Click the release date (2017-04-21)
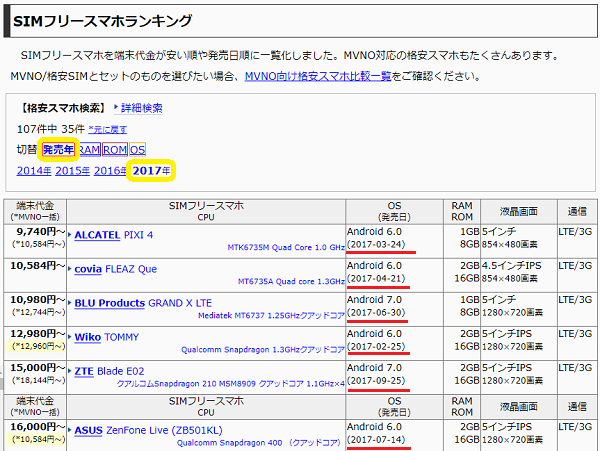The image size is (600, 451). tap(376, 278)
